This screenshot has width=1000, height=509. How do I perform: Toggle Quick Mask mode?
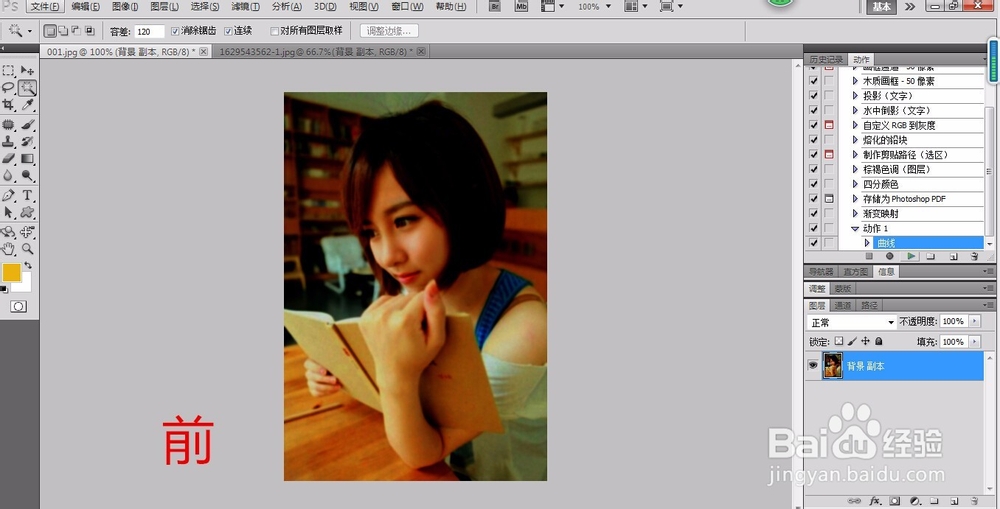coord(18,307)
